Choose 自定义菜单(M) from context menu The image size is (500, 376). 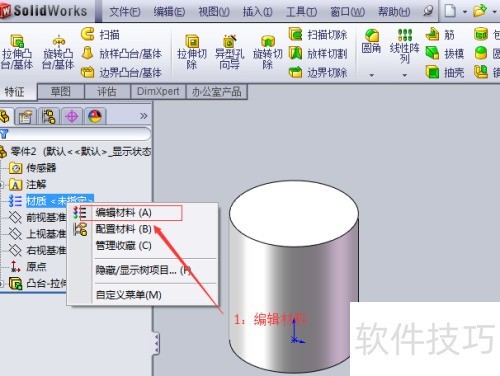pos(143,295)
